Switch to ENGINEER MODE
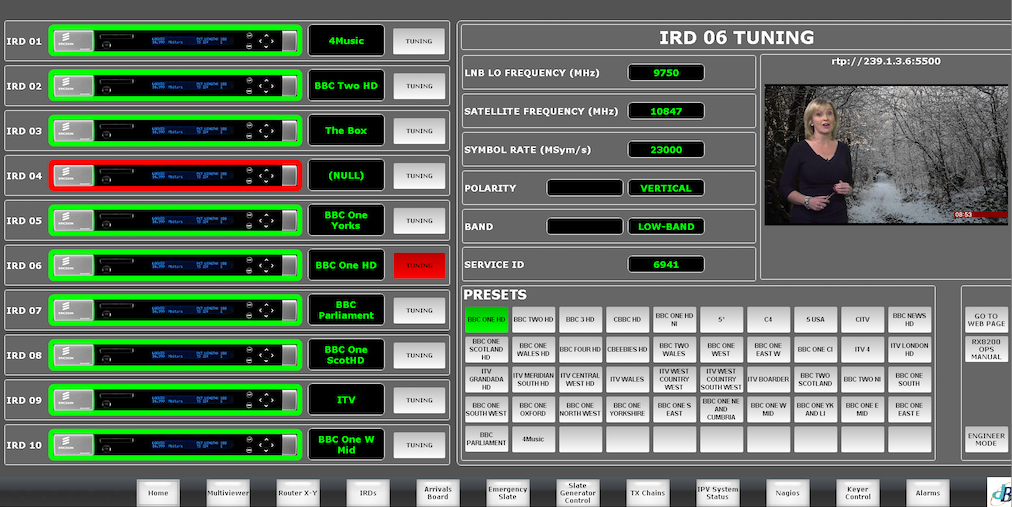 (986, 439)
